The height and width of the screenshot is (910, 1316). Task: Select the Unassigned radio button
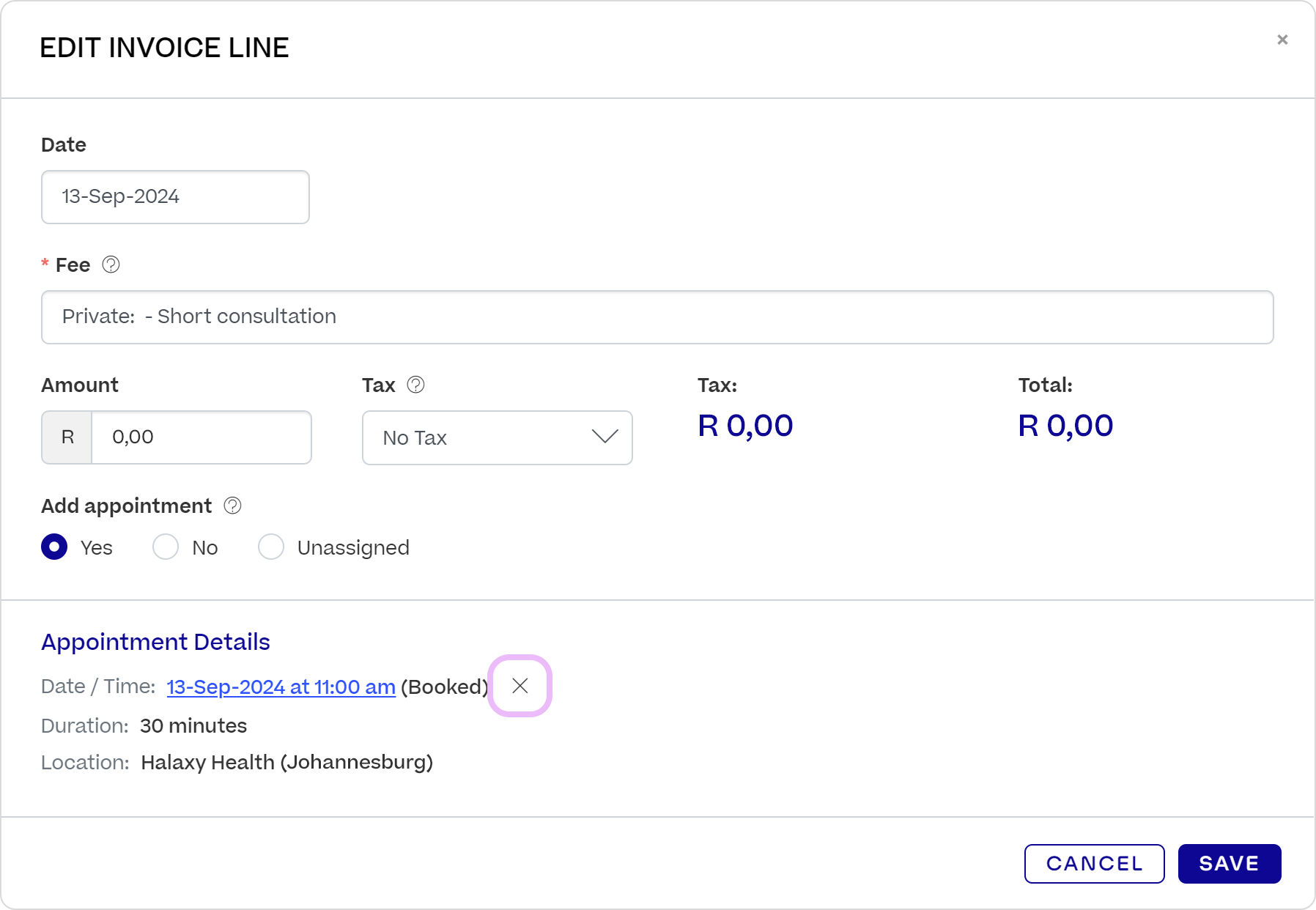(271, 547)
